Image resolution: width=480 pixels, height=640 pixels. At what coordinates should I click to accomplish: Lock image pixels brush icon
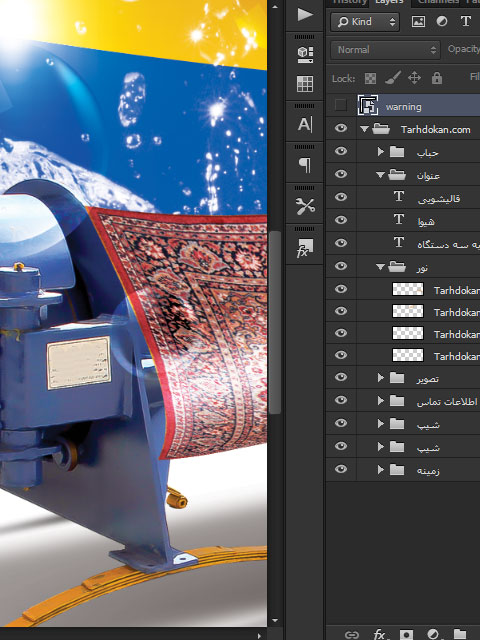pos(393,78)
